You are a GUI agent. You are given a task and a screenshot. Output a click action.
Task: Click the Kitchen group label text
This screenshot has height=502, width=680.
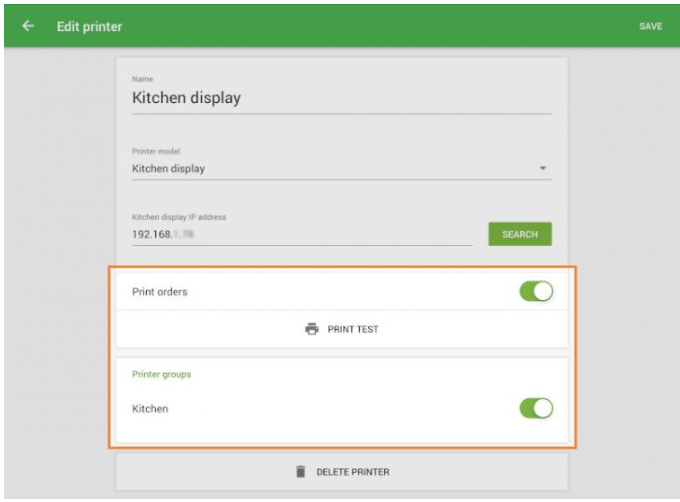(x=150, y=409)
